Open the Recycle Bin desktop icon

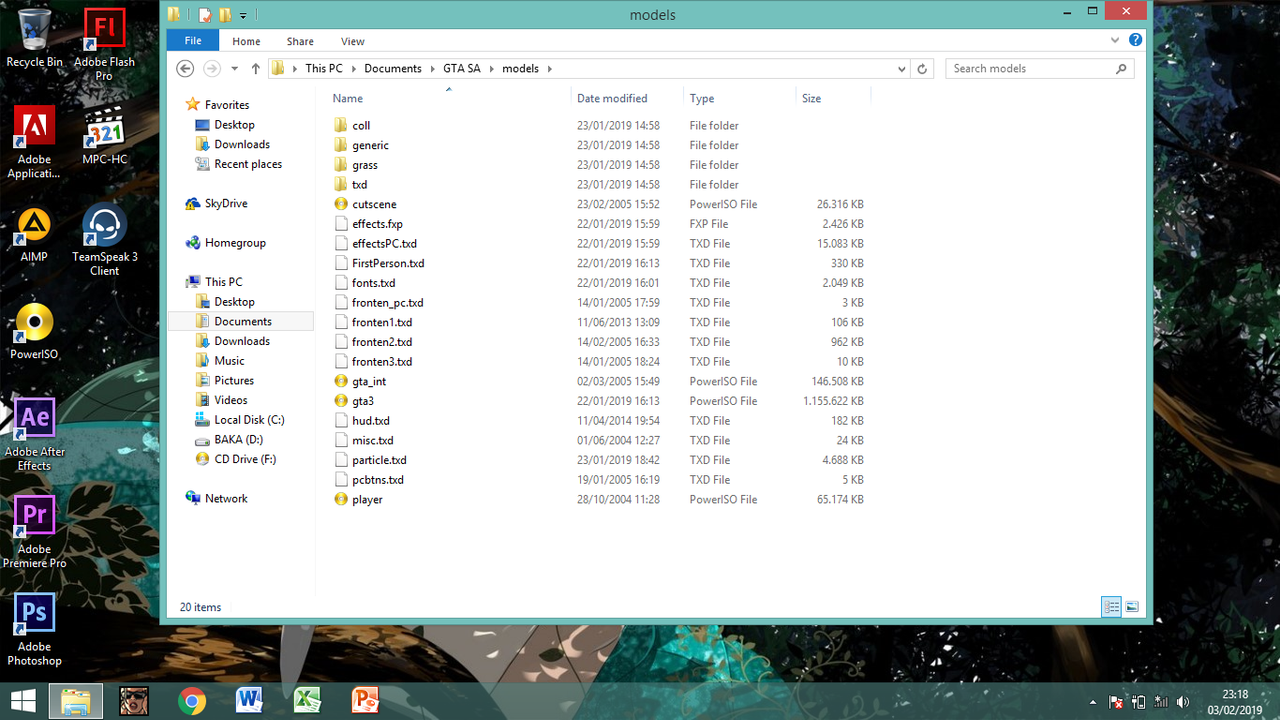[34, 38]
